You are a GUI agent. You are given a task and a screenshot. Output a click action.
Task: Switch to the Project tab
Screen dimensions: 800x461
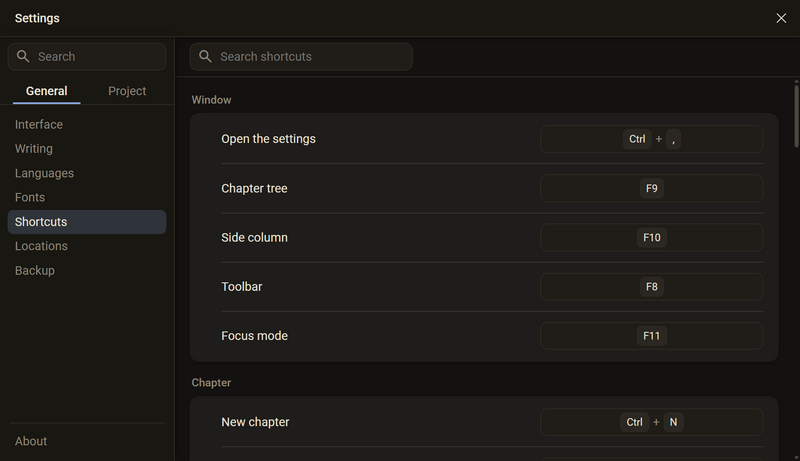pyautogui.click(x=127, y=91)
